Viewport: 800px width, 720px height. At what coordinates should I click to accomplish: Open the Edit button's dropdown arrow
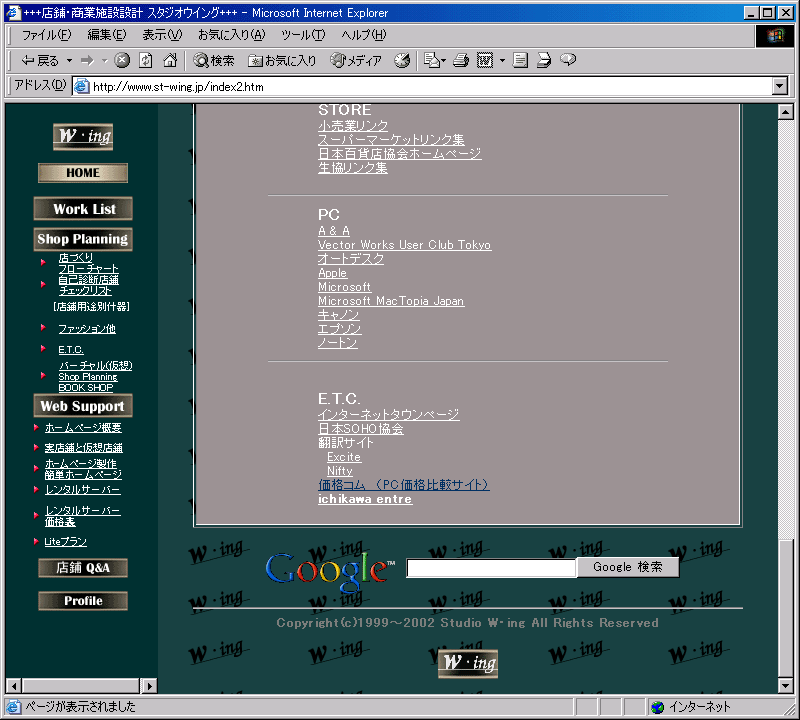coord(502,61)
